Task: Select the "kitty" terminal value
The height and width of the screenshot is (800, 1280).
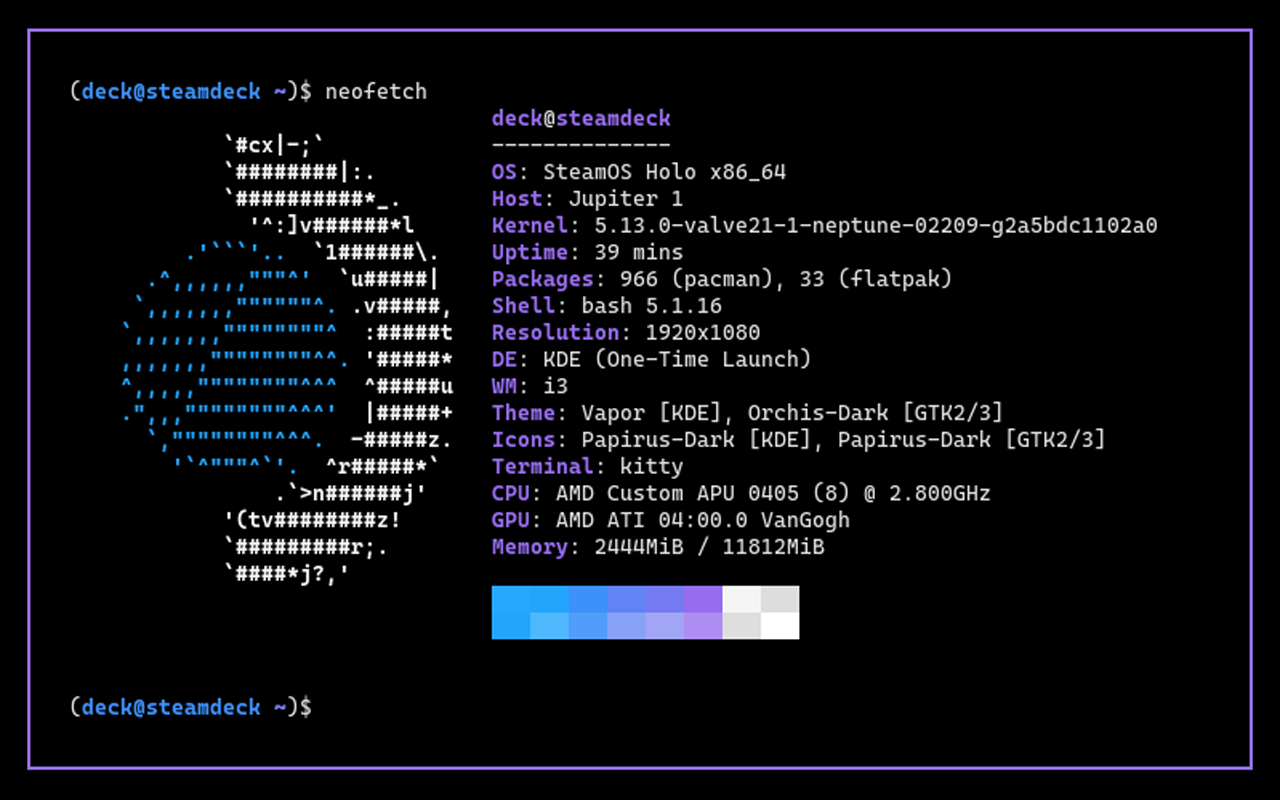Action: point(652,467)
